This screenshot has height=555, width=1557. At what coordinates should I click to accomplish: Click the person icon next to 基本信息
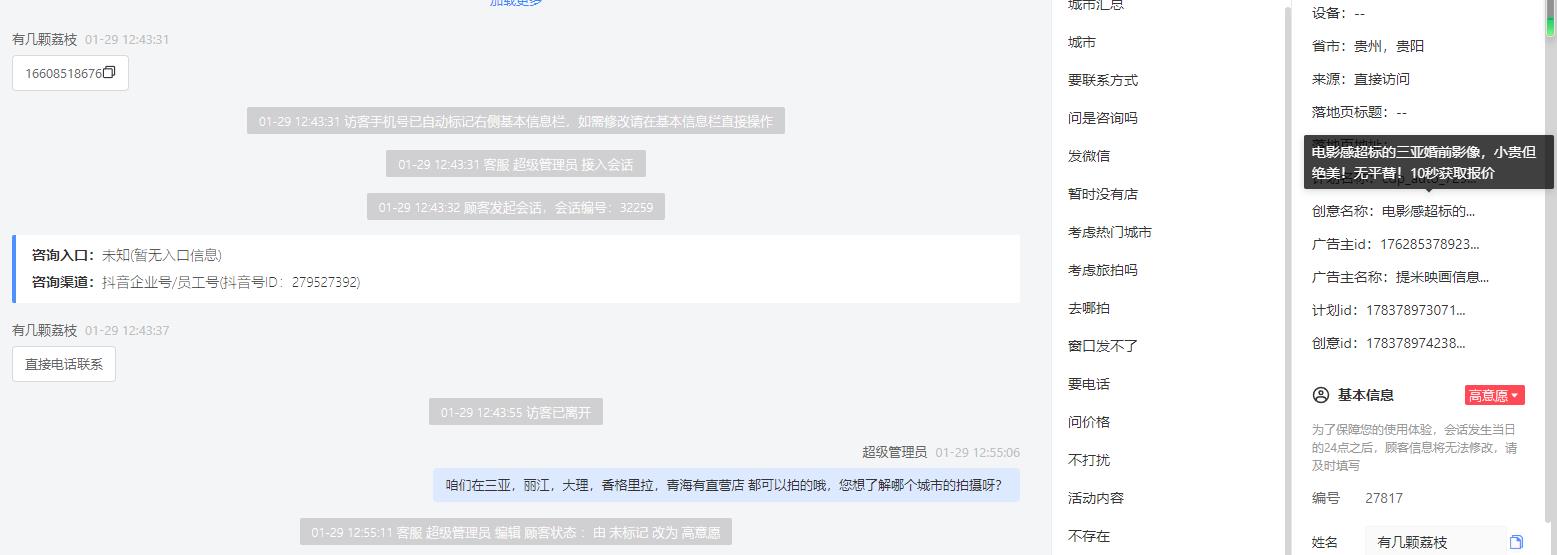coord(1320,395)
